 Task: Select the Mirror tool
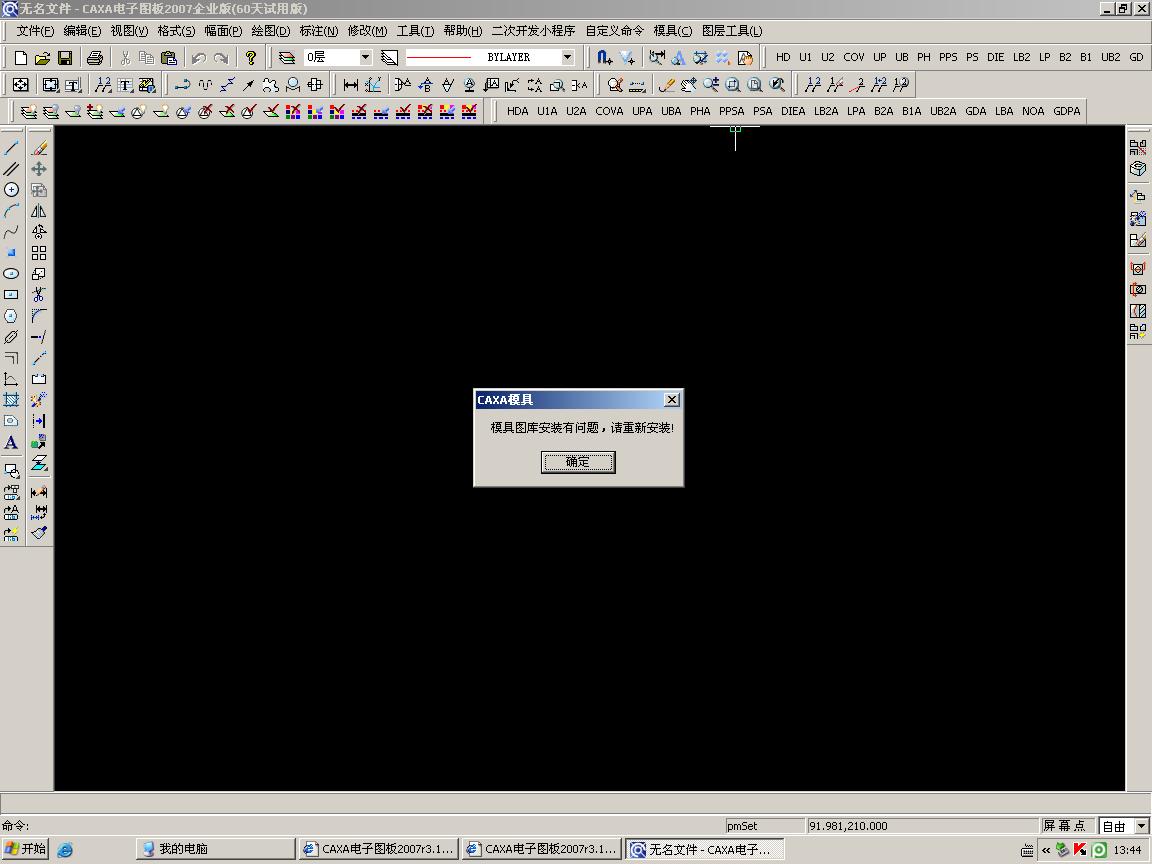pyautogui.click(x=39, y=211)
